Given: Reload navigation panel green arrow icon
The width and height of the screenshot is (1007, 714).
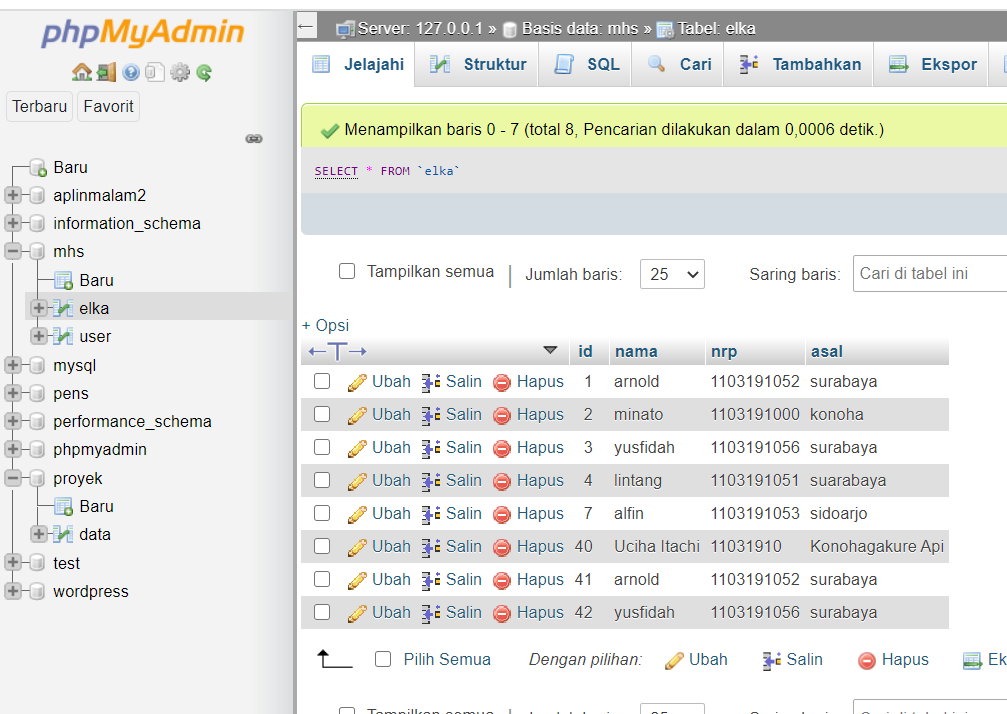Looking at the screenshot, I should [x=204, y=73].
